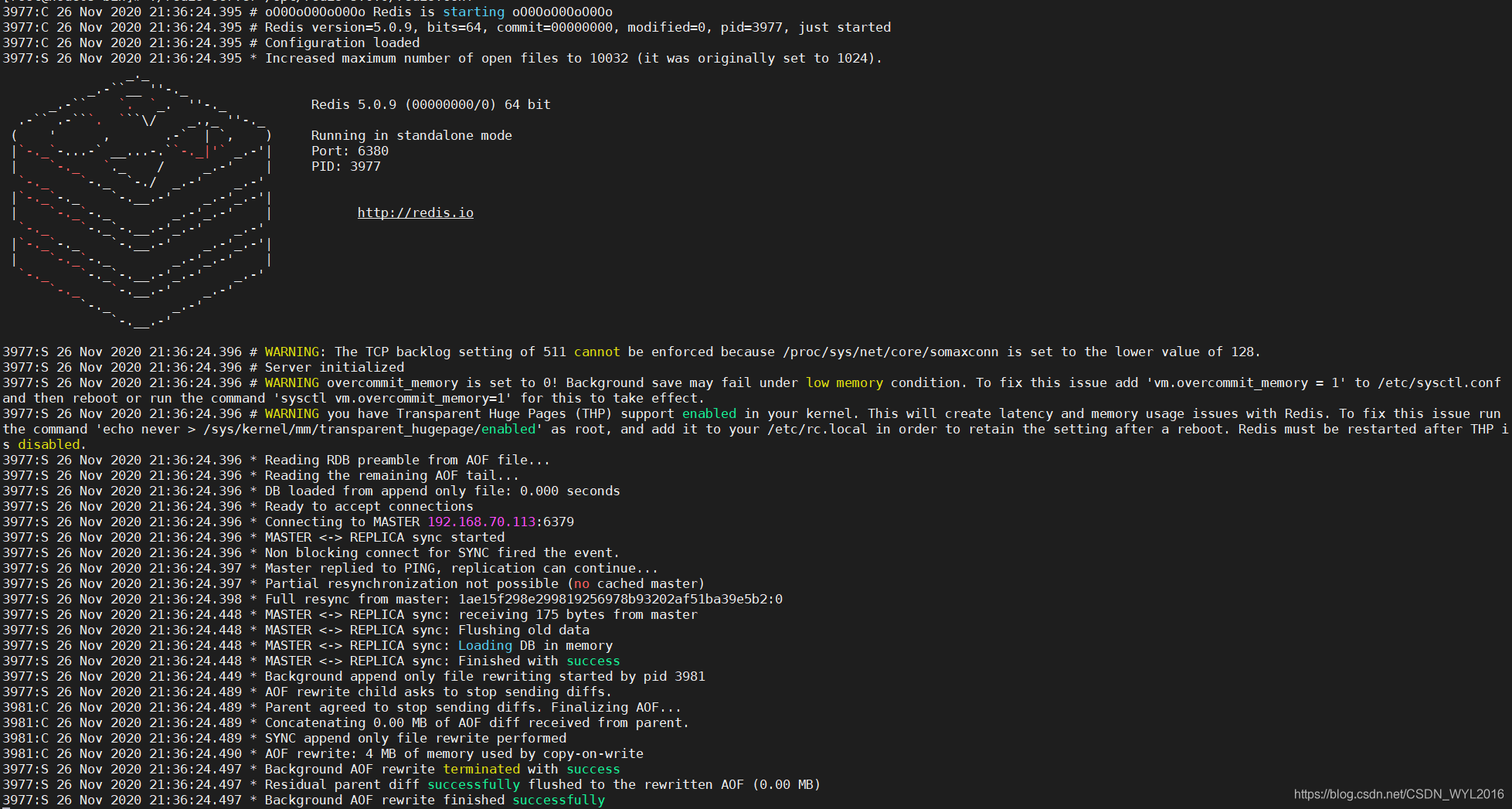This screenshot has height=809, width=1512.
Task: Click the 'Redis version=5.0.9, bits=64' log line
Action: (x=447, y=27)
